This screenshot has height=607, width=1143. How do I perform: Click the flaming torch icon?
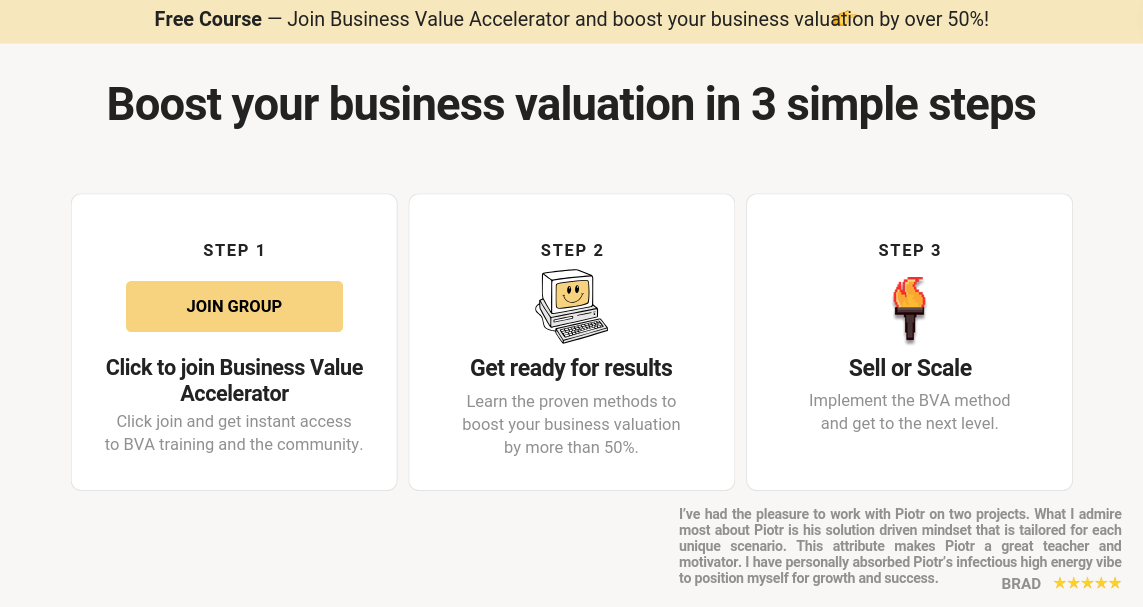point(909,309)
